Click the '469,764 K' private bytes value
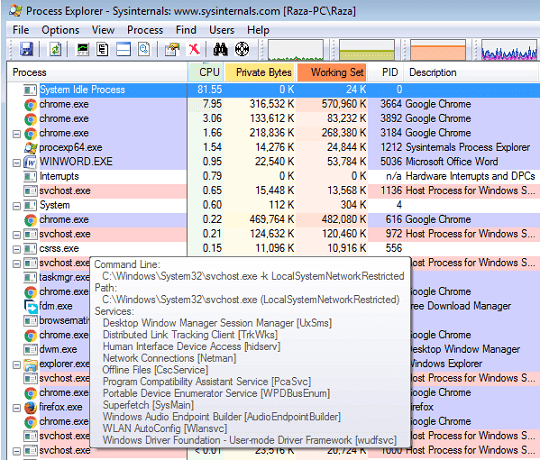Viewport: 540px width, 460px height. 272,219
